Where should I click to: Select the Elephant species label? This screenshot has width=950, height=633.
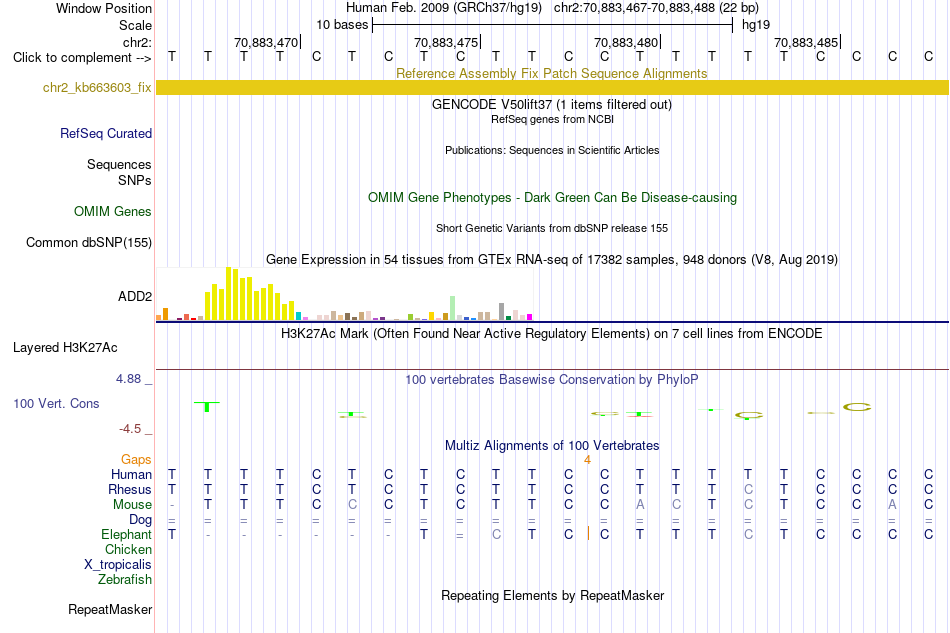pyautogui.click(x=127, y=534)
